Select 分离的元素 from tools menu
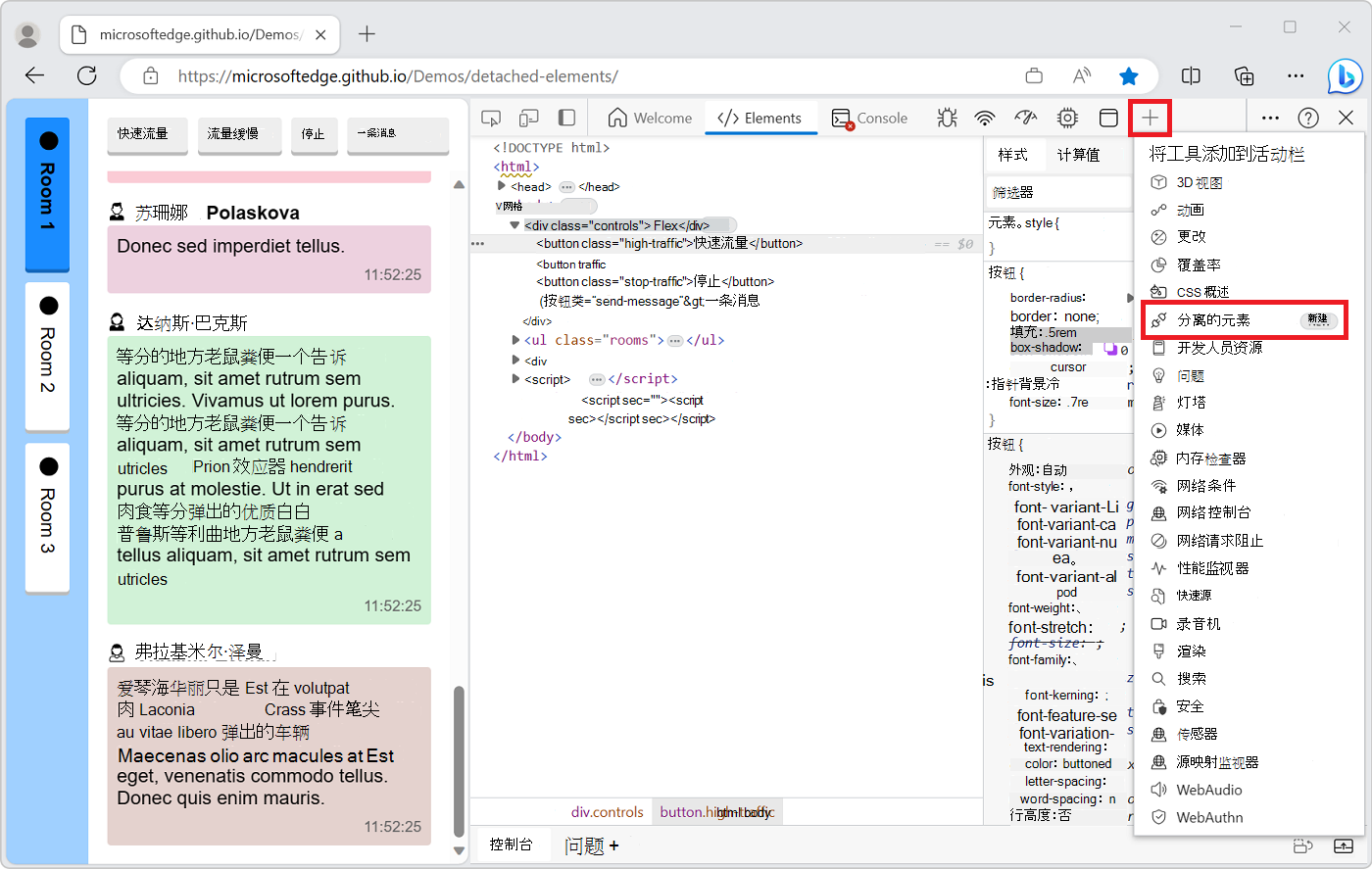 pos(1246,320)
